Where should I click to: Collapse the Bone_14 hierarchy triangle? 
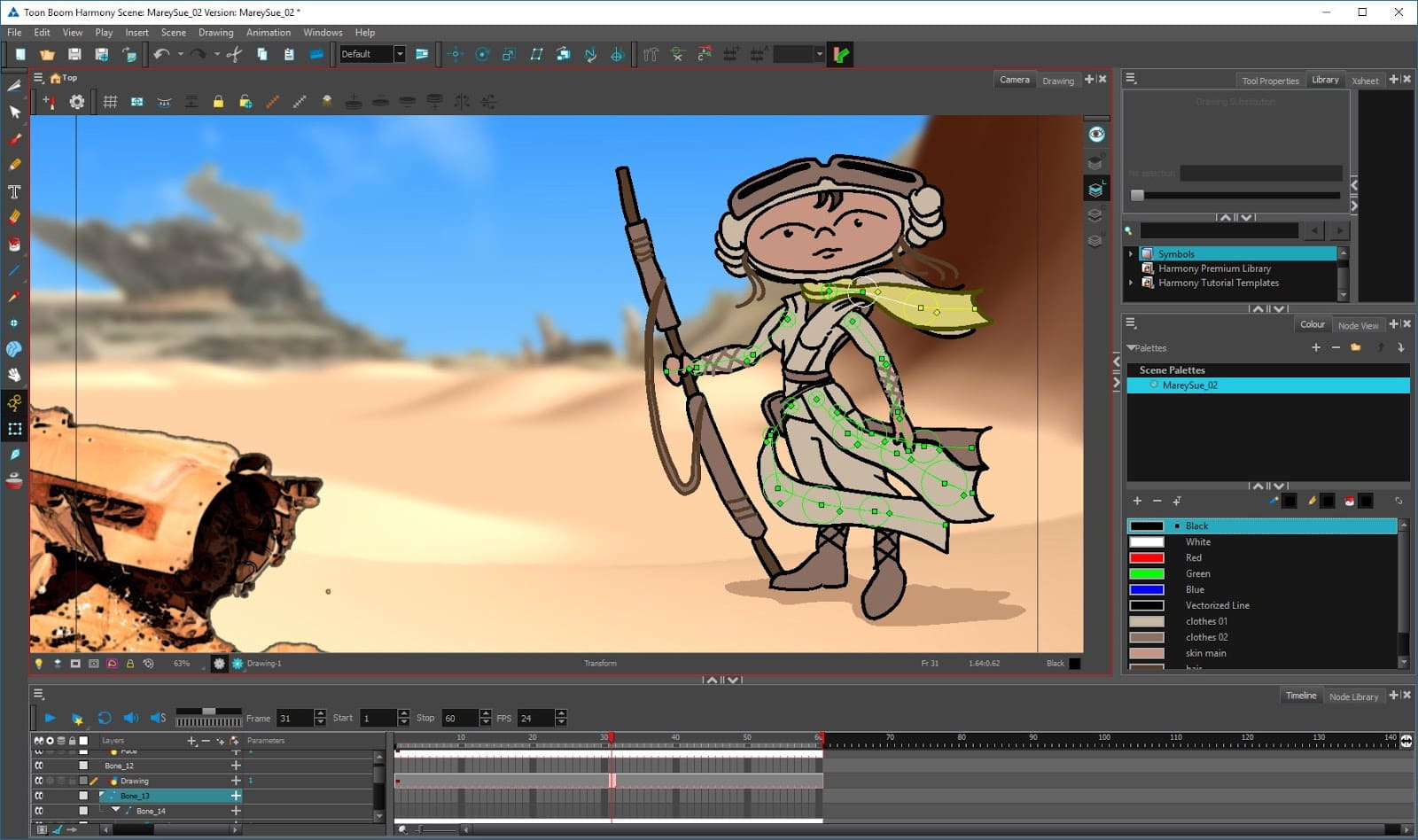tap(115, 810)
